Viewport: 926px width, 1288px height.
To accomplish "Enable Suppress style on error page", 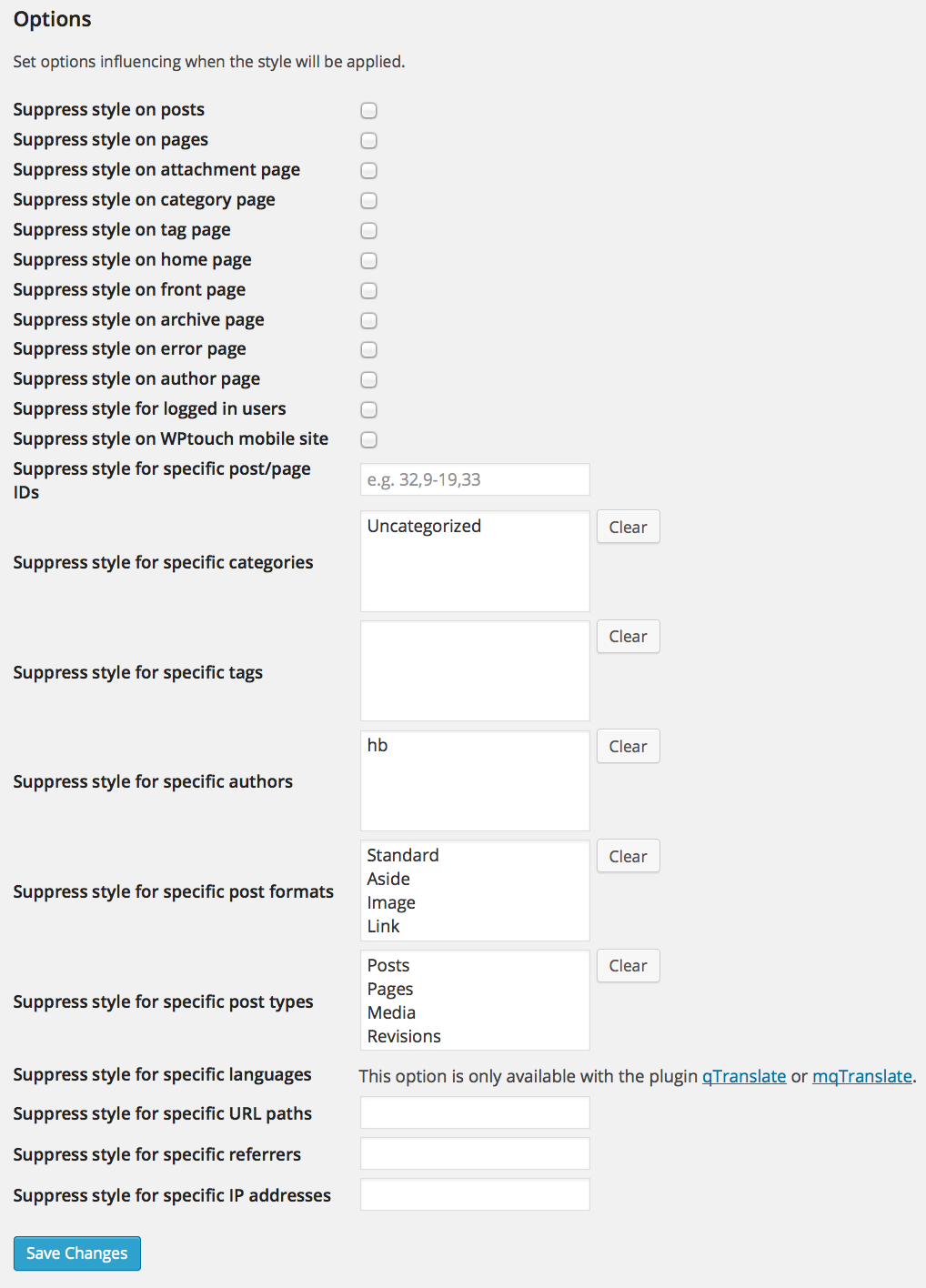I will 368,349.
